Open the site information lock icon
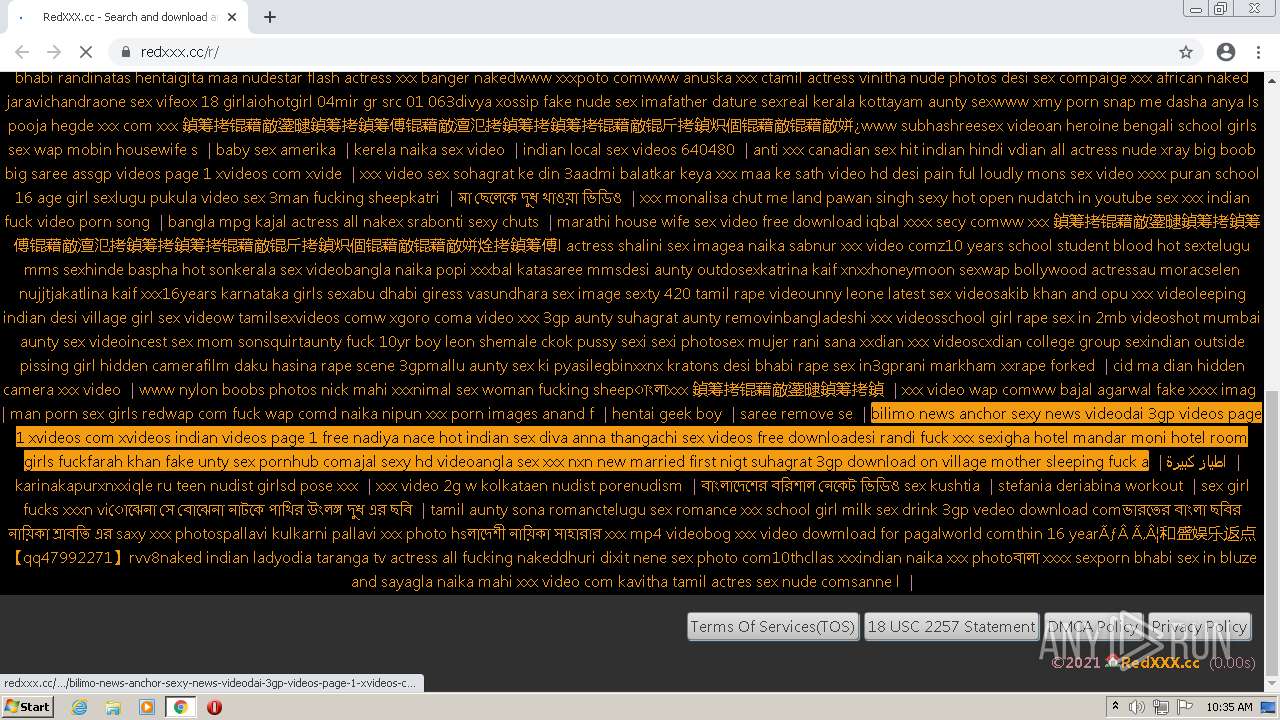The width and height of the screenshot is (1280, 720). coord(126,52)
